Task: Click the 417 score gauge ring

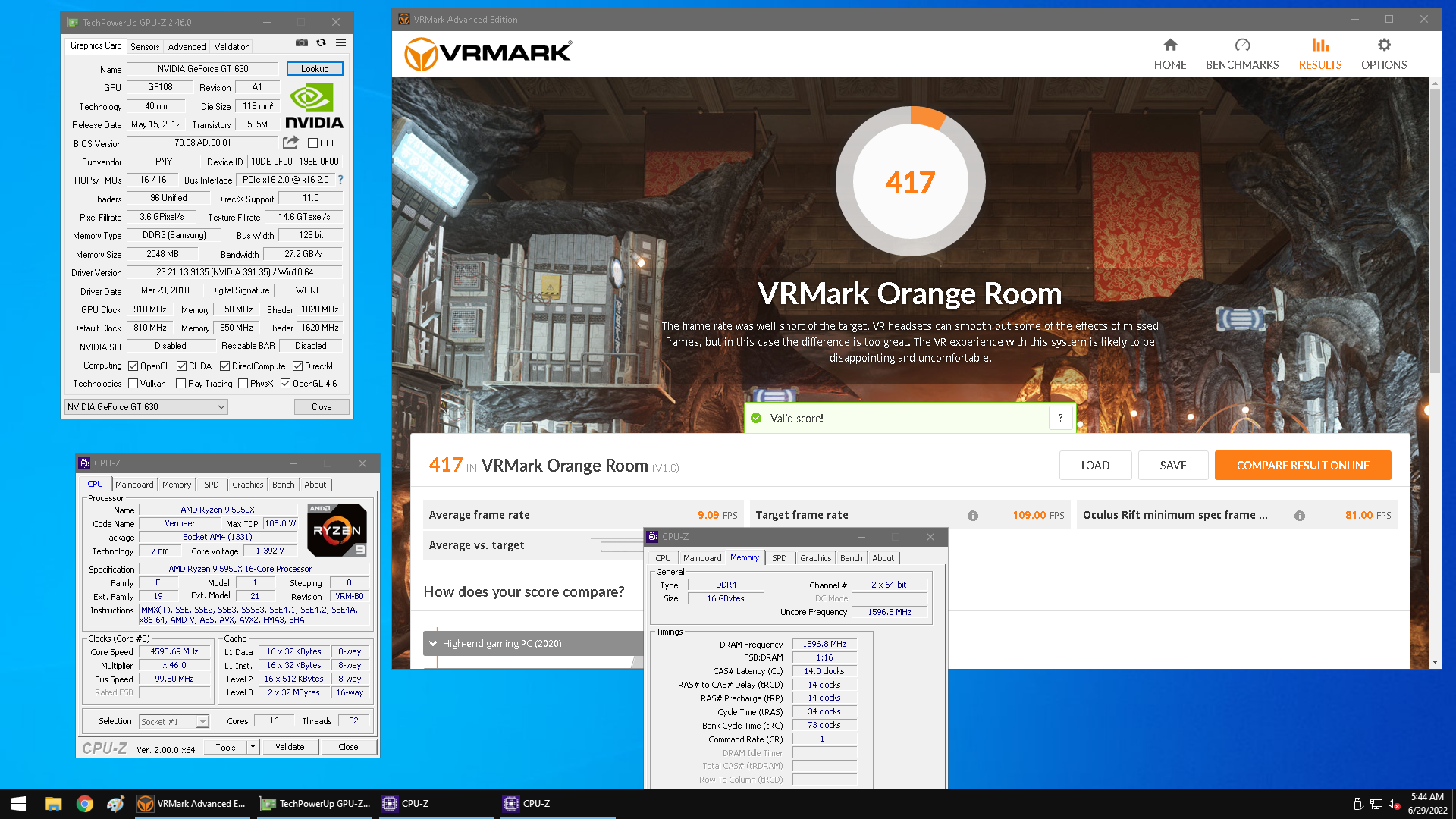Action: point(910,181)
